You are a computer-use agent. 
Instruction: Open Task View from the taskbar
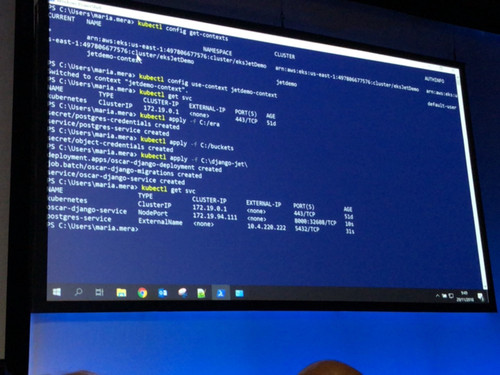[99, 293]
